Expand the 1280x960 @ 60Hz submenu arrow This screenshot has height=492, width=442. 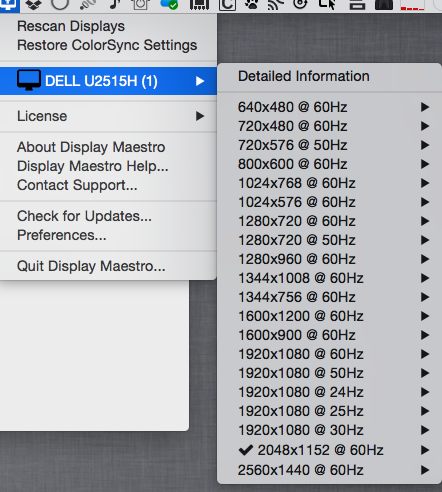click(x=425, y=259)
